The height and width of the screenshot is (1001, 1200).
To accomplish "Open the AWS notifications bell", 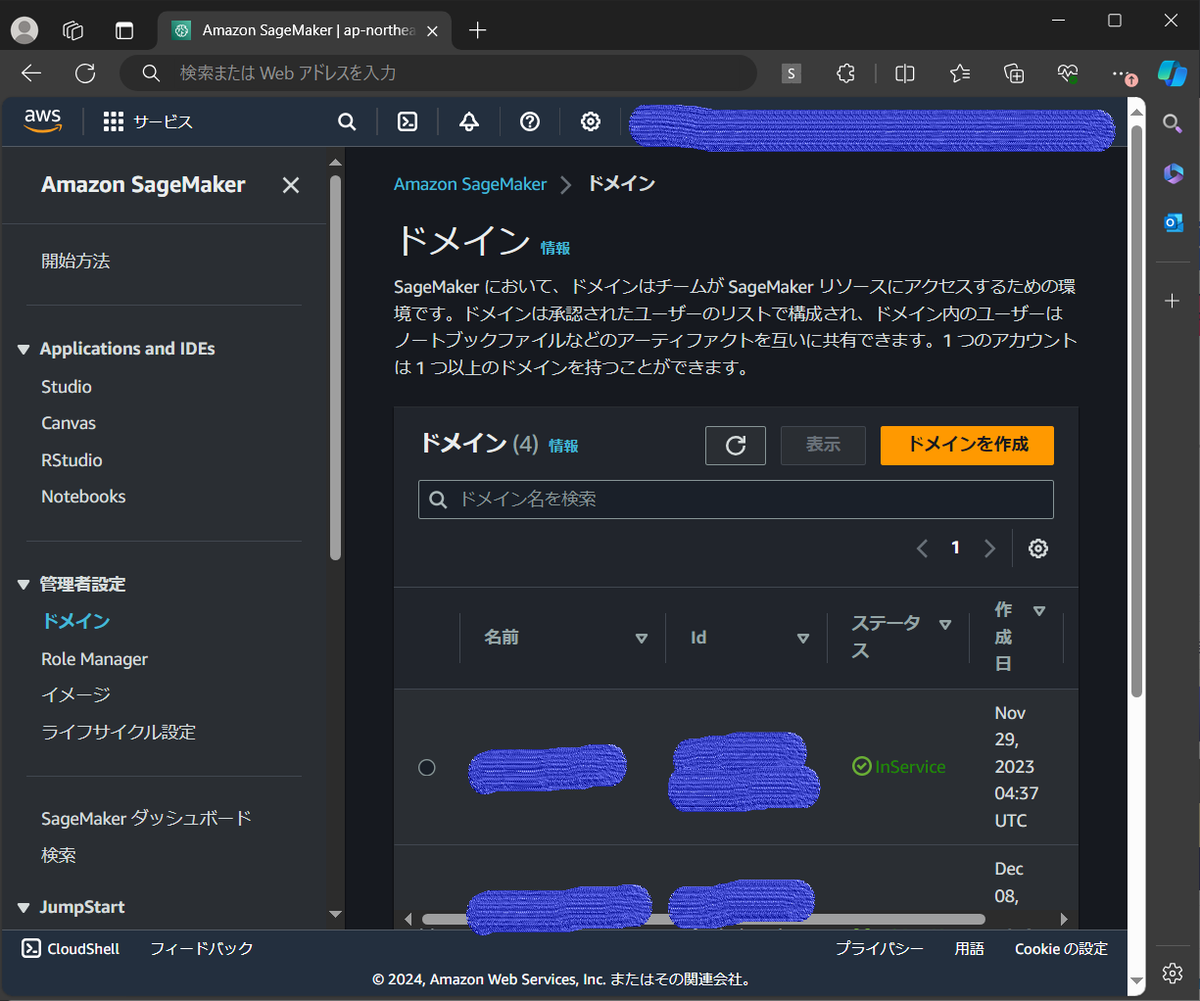I will tap(469, 122).
